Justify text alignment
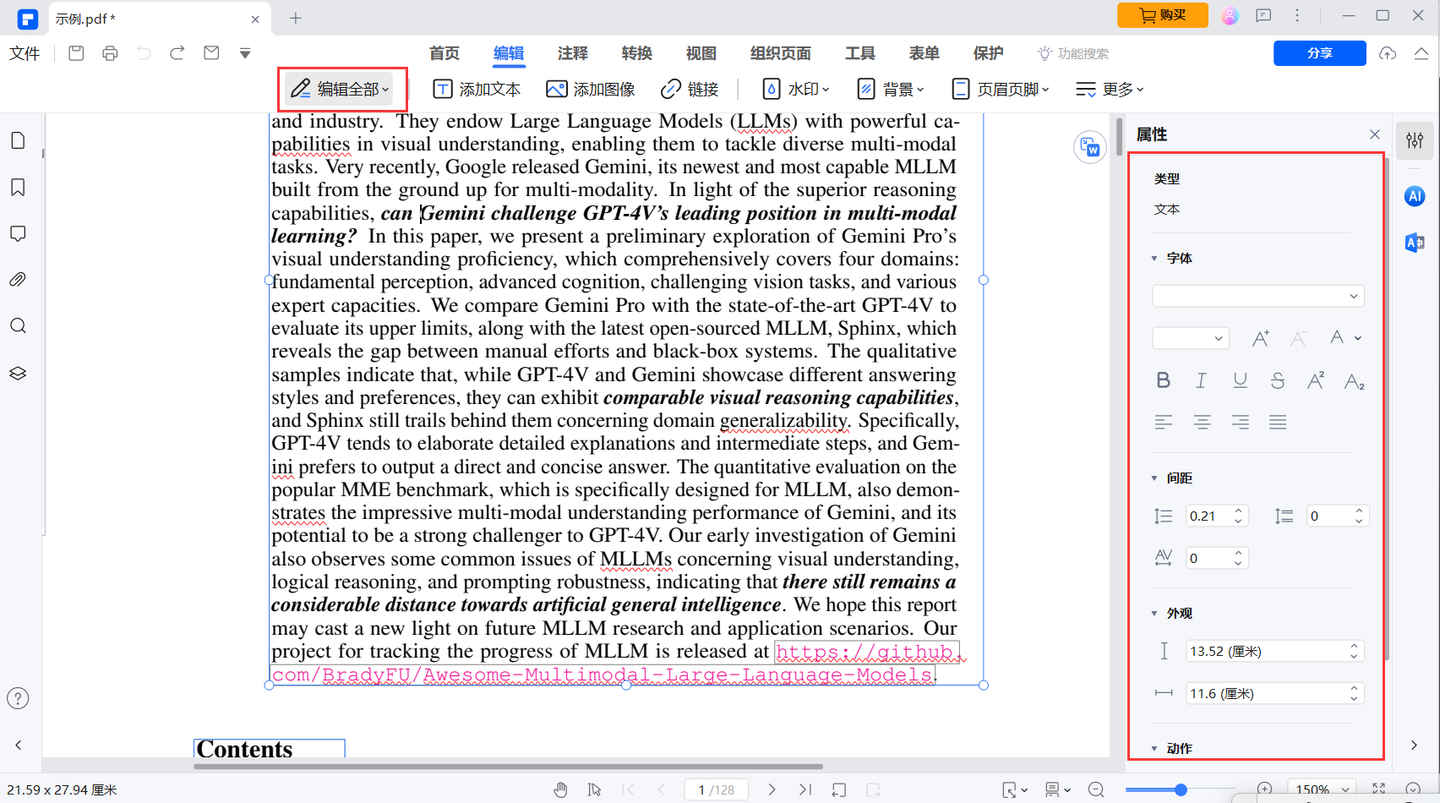The image size is (1440, 803). (x=1278, y=423)
